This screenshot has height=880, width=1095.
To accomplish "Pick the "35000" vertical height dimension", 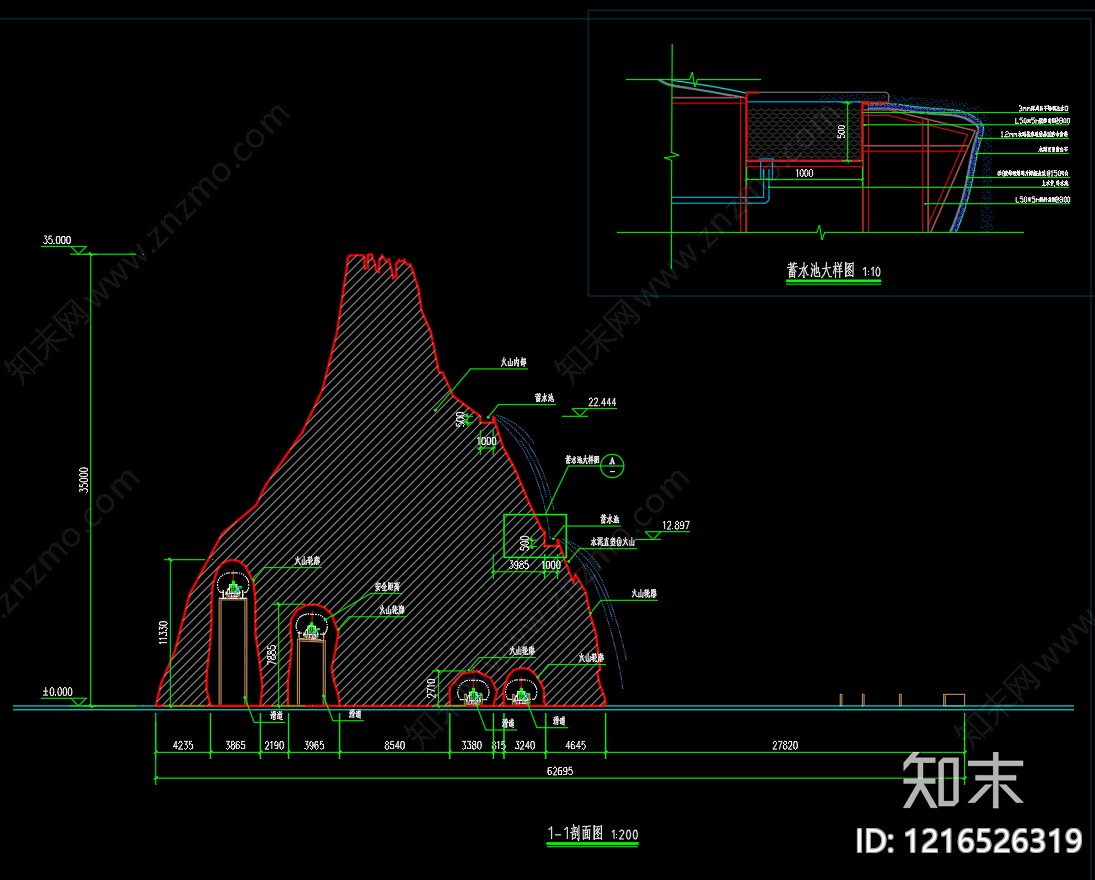I will pos(84,480).
